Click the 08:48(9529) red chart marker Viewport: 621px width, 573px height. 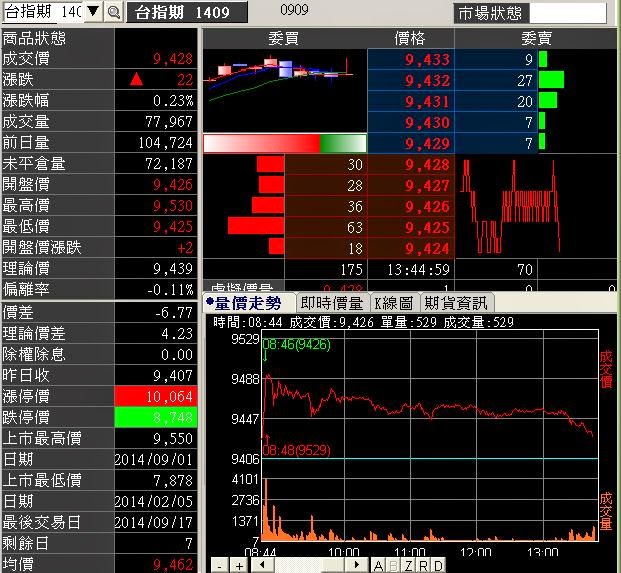pyautogui.click(x=296, y=450)
